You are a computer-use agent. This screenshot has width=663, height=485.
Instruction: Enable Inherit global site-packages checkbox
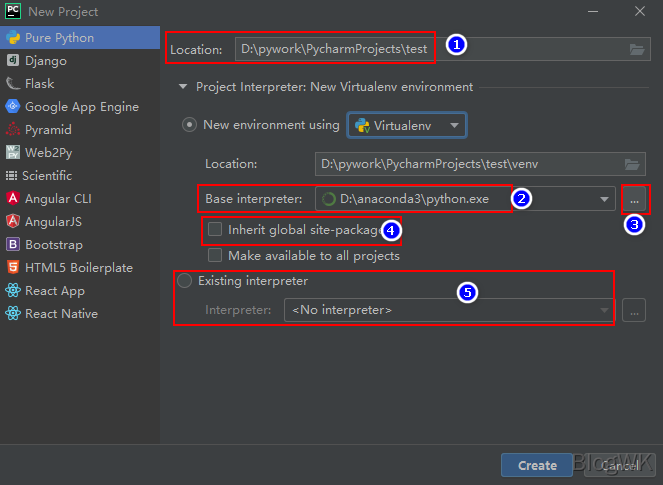click(x=215, y=229)
